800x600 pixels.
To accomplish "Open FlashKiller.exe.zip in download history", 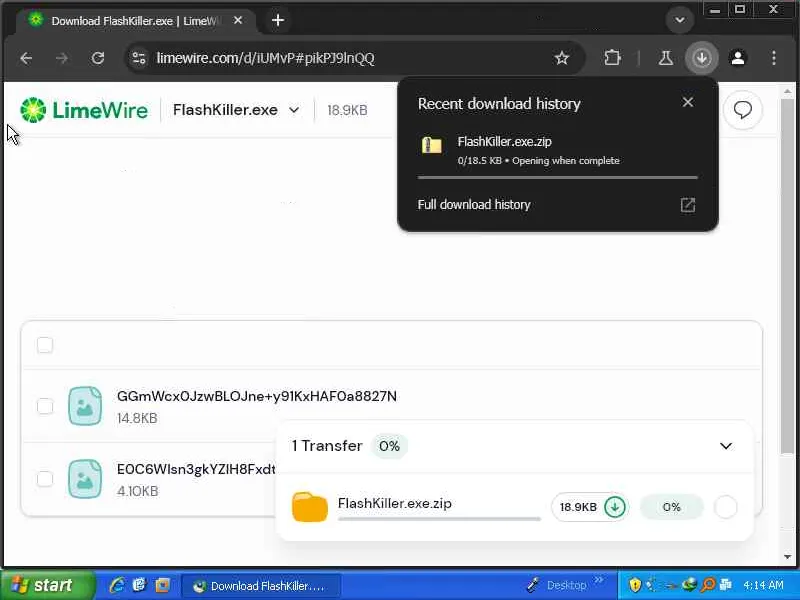I will pos(504,141).
